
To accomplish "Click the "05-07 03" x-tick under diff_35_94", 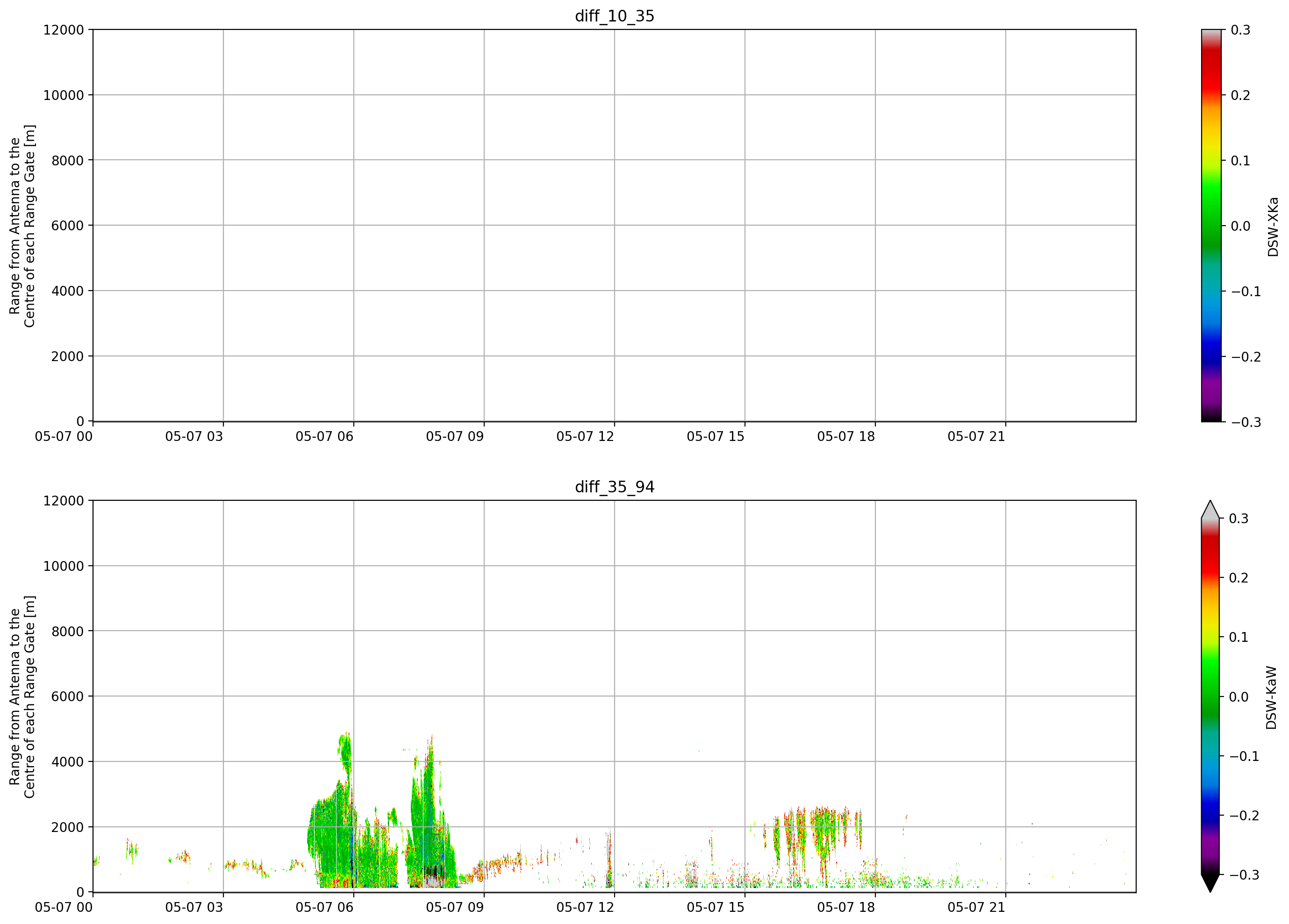I will click(x=194, y=908).
